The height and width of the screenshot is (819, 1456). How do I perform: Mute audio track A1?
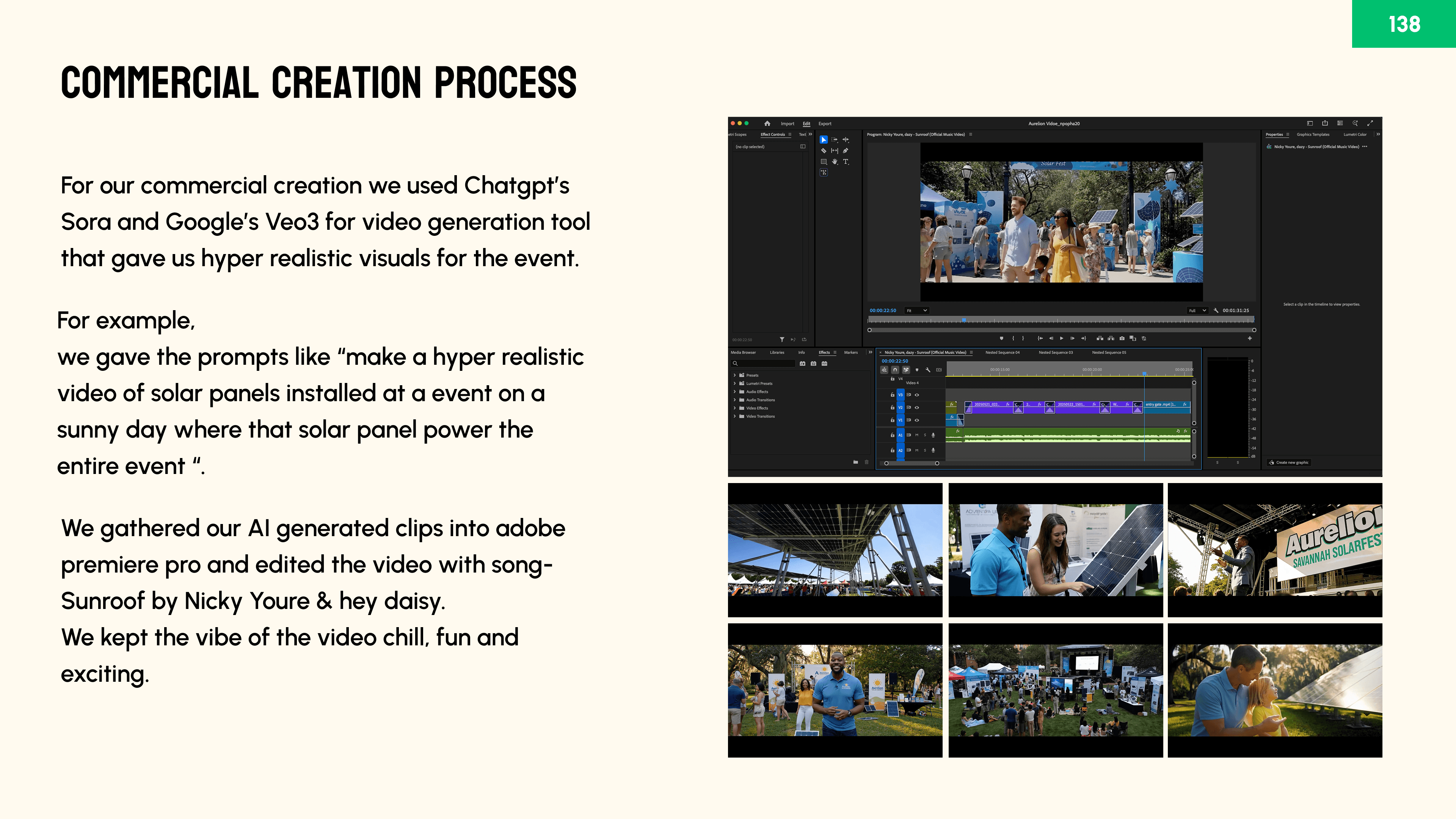(x=917, y=435)
